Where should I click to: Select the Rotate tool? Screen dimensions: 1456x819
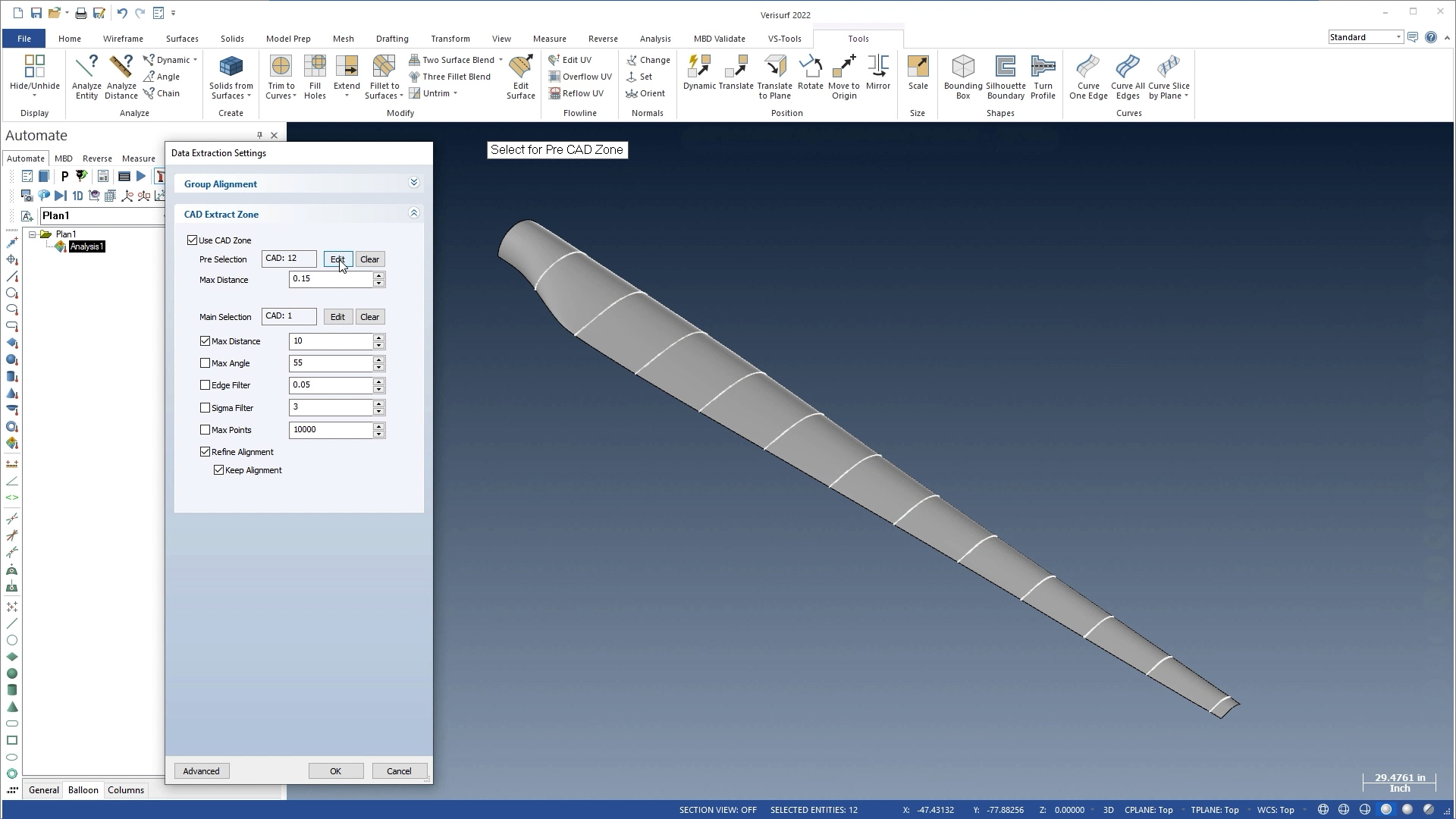[x=810, y=72]
